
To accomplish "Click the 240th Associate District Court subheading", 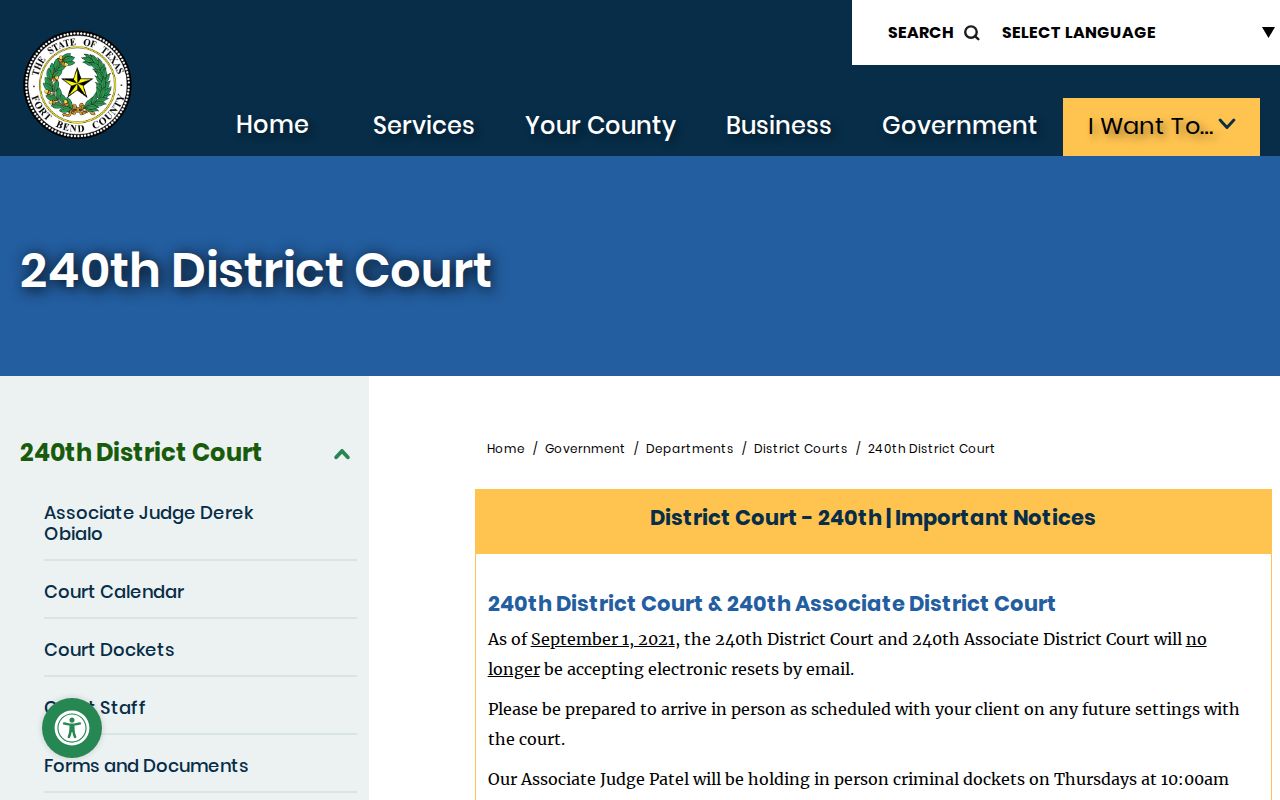I will click(x=772, y=604).
